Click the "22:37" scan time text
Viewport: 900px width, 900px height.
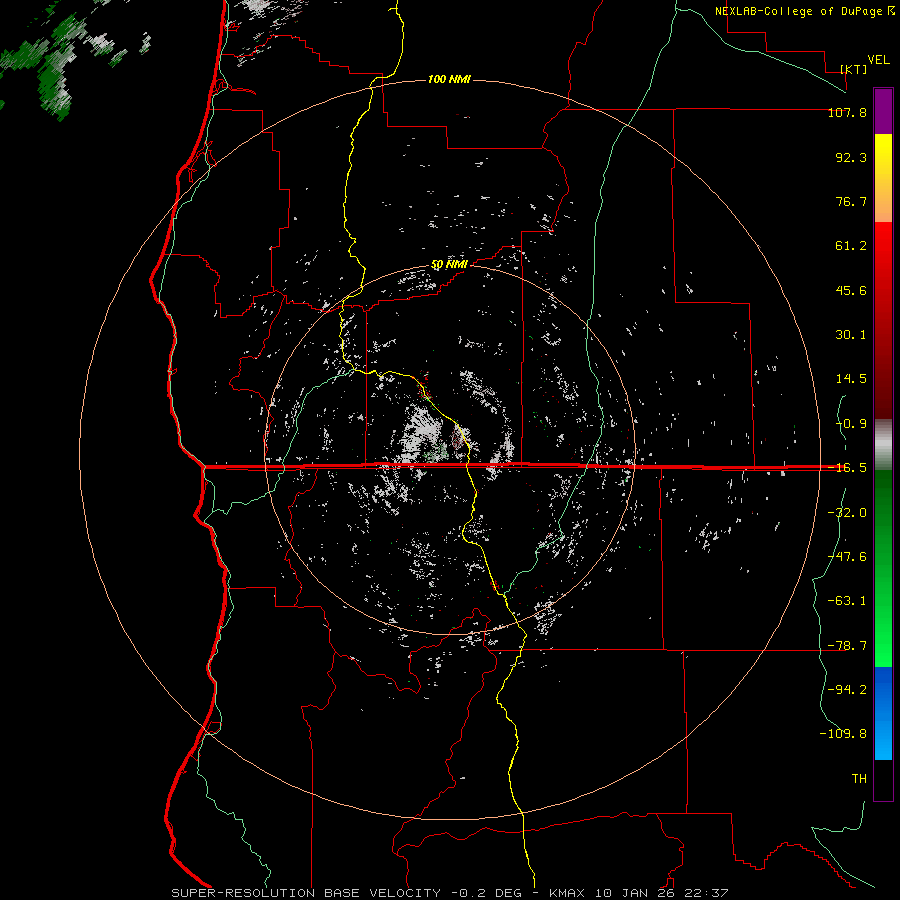tap(705, 893)
